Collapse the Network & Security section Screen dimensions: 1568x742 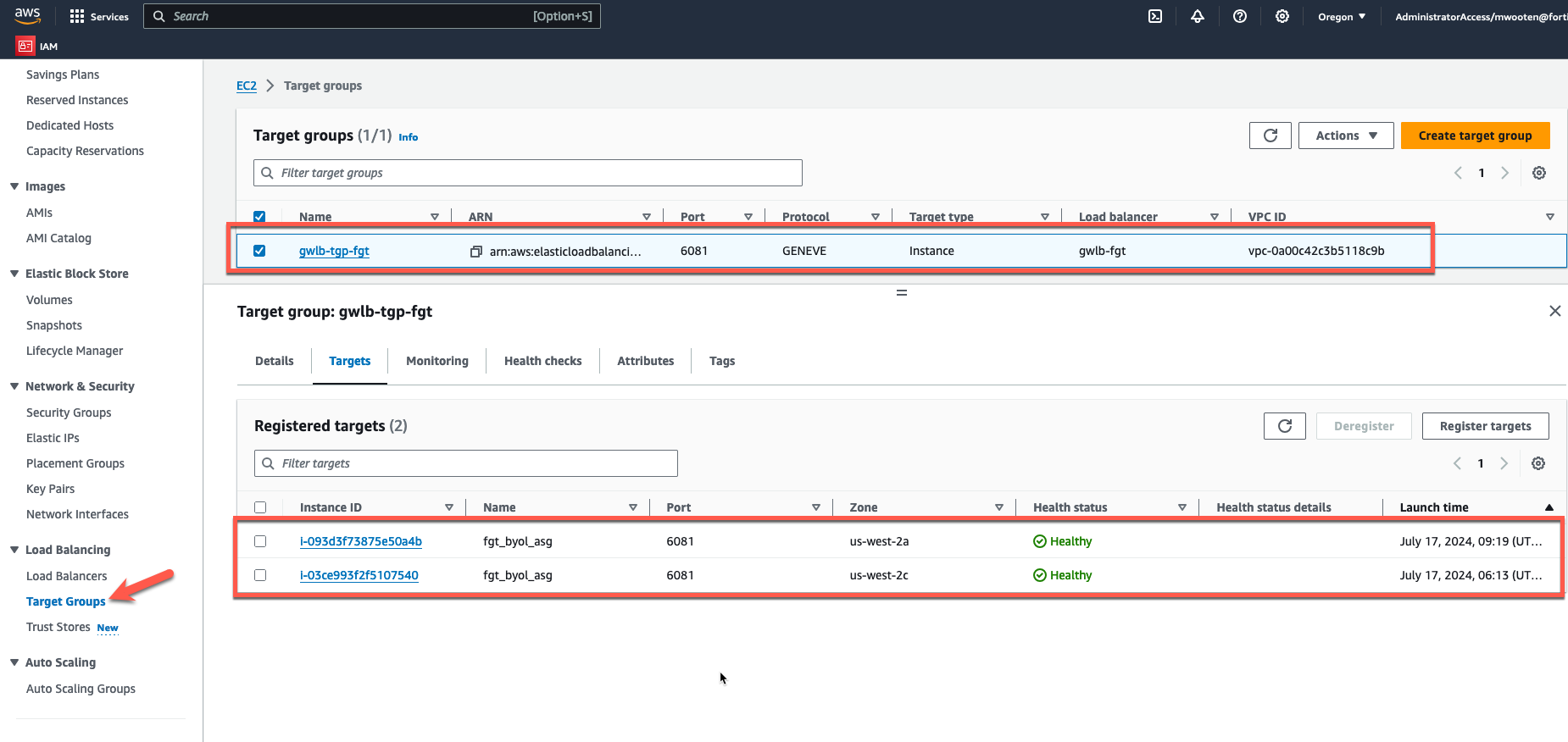click(14, 386)
